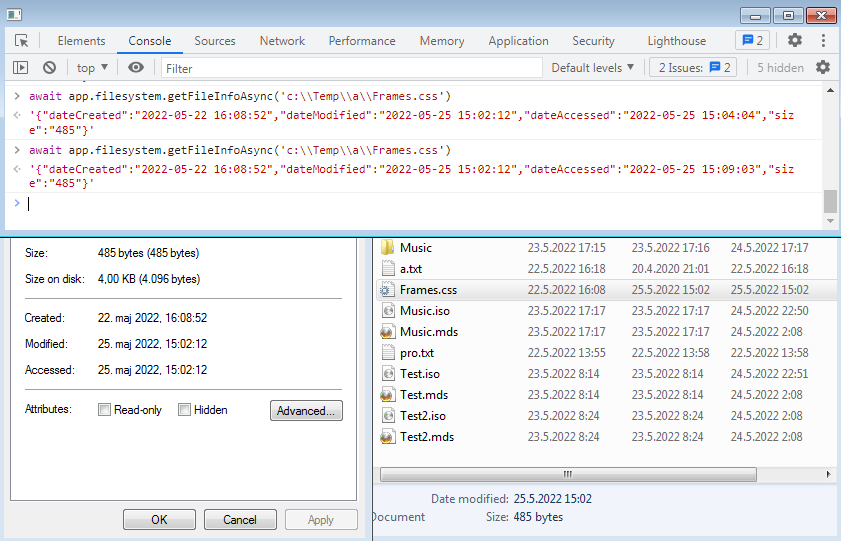Click the Cancel button
Viewport: 841px width, 541px height.
pyautogui.click(x=240, y=520)
